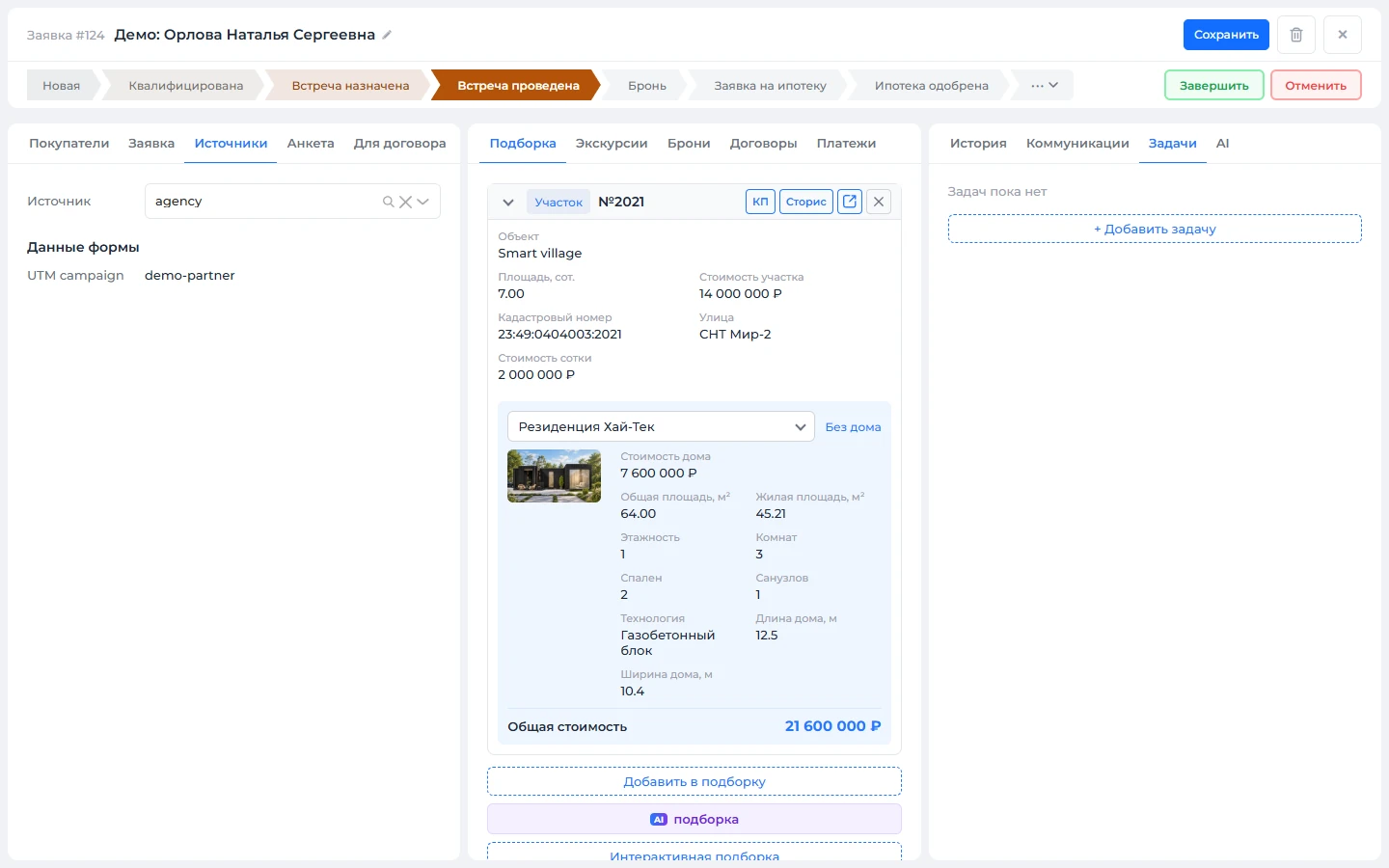Set stage to Квалифицирована

[185, 85]
